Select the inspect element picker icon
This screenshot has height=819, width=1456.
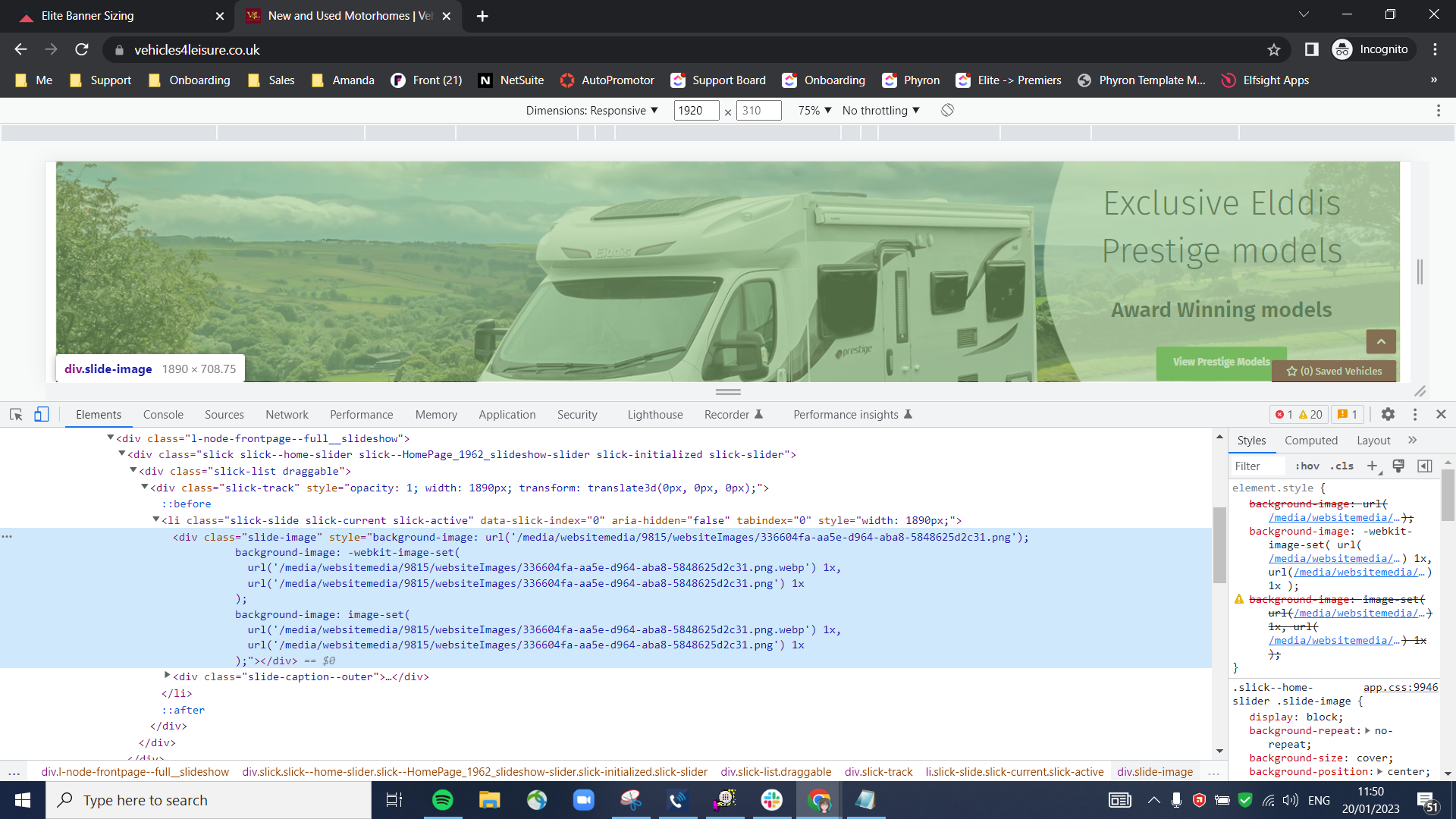pyautogui.click(x=16, y=414)
